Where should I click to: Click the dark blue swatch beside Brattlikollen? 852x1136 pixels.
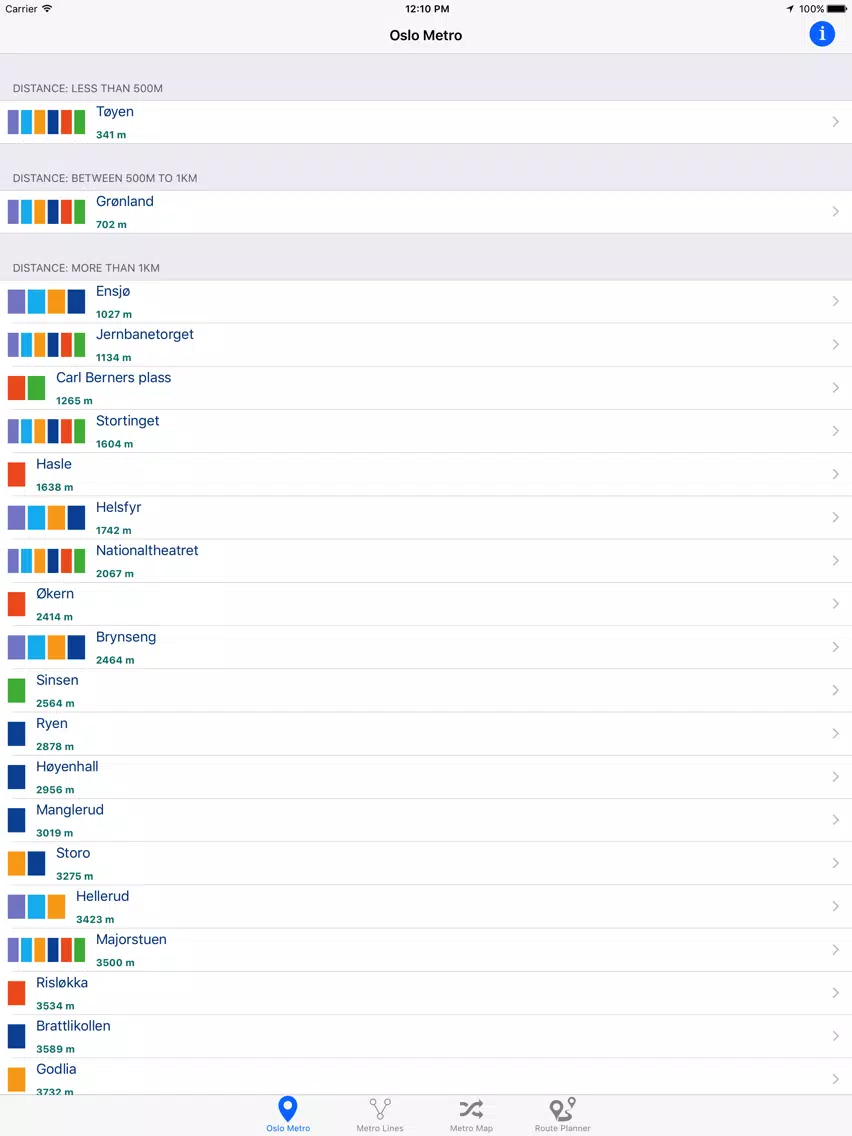[17, 1036]
